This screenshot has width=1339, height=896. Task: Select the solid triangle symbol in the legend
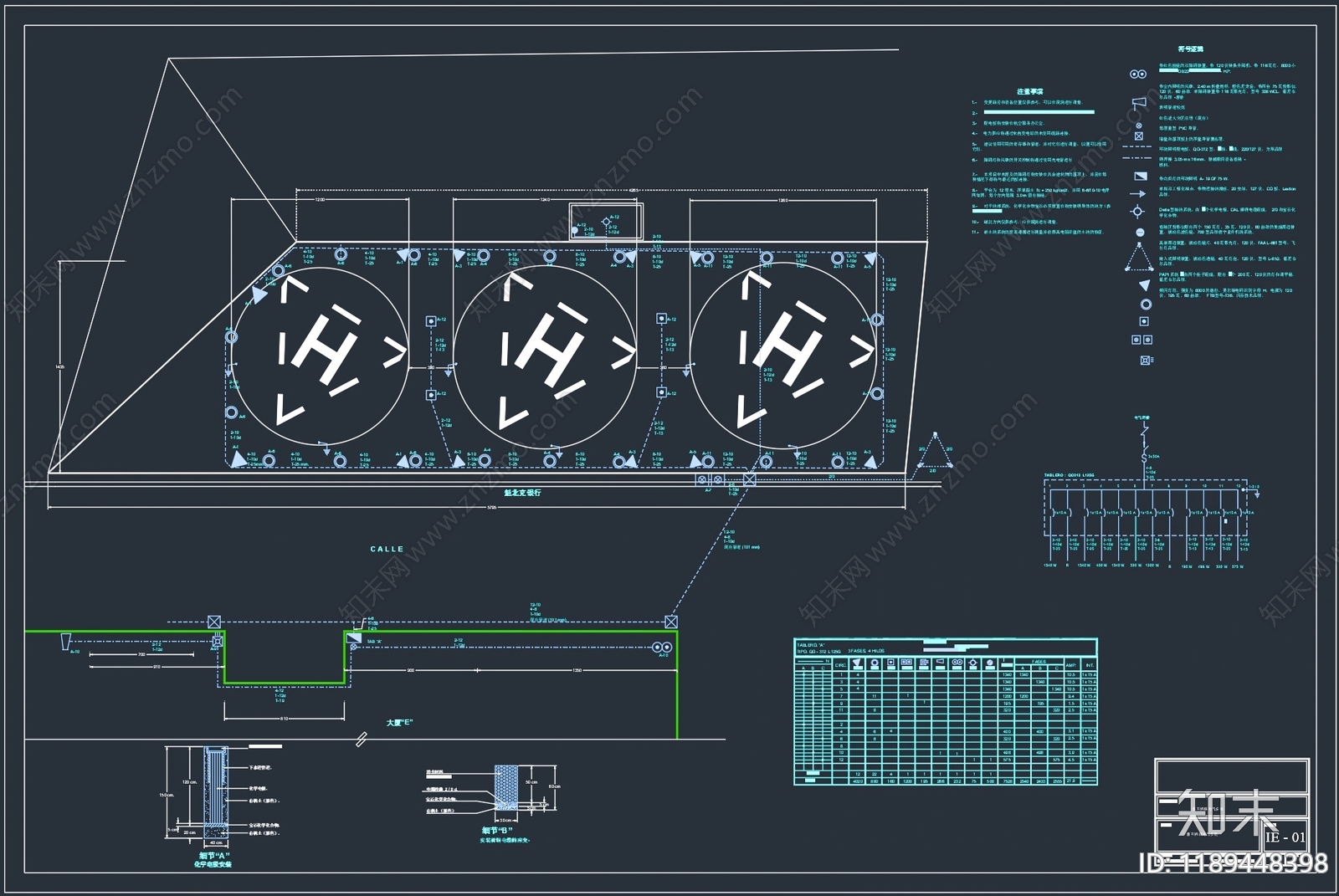coord(1144,286)
